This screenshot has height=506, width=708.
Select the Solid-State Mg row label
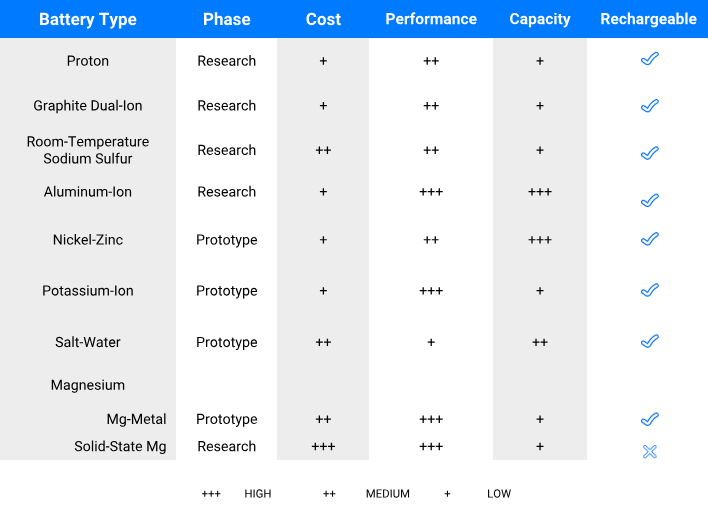pyautogui.click(x=120, y=446)
